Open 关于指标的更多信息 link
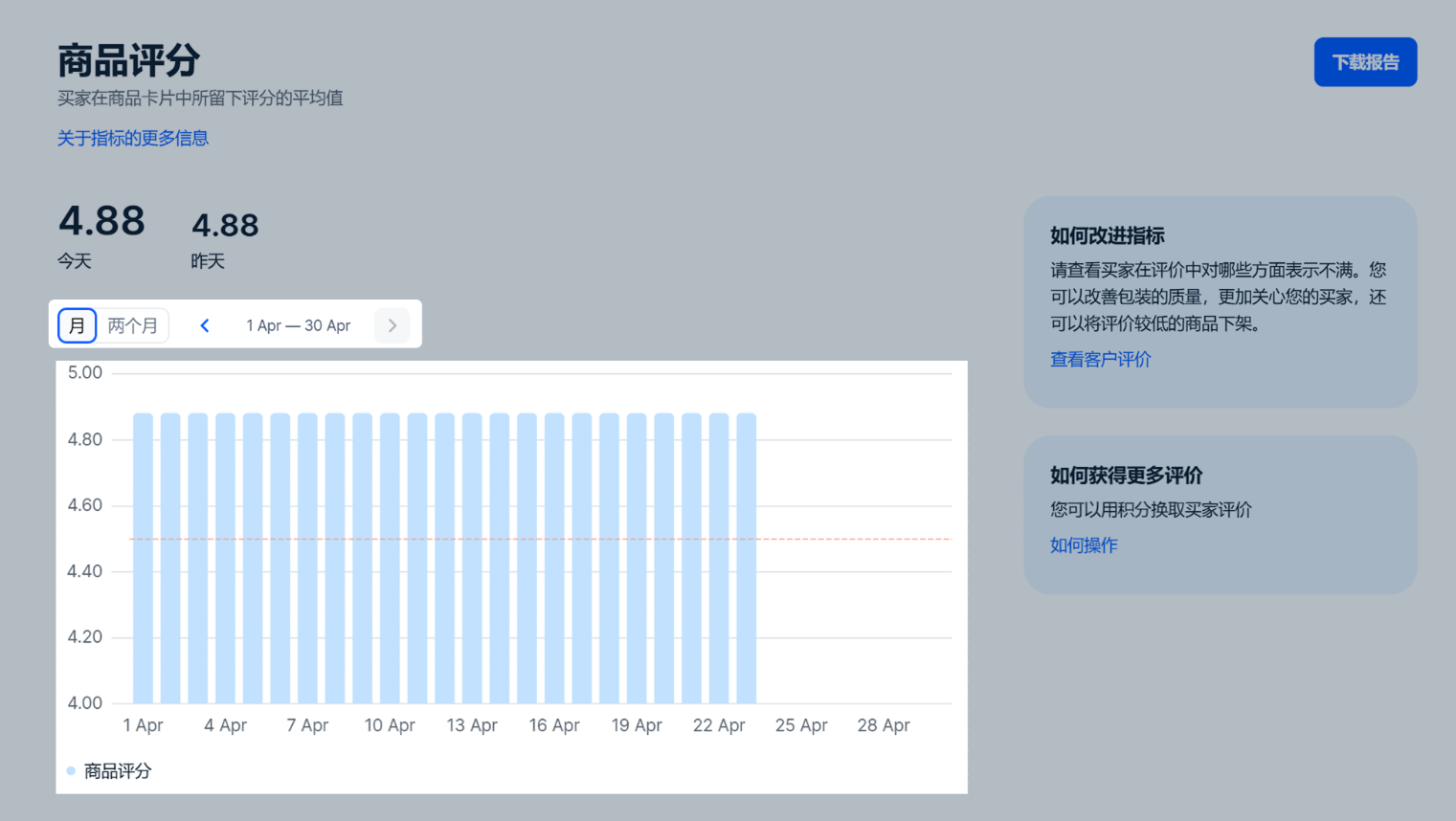1456x821 pixels. [132, 138]
